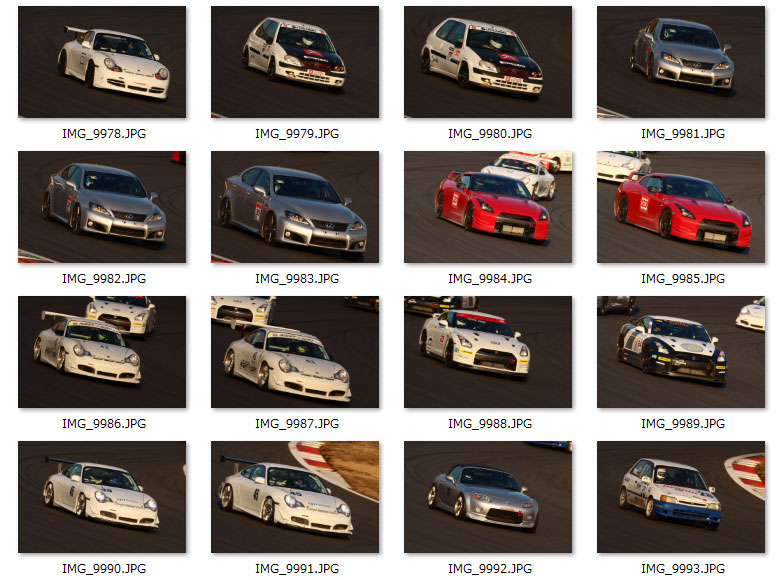Select the IMG_9992.JPG silver roadster thumbnail
Image resolution: width=780 pixels, height=580 pixels.
[488, 497]
